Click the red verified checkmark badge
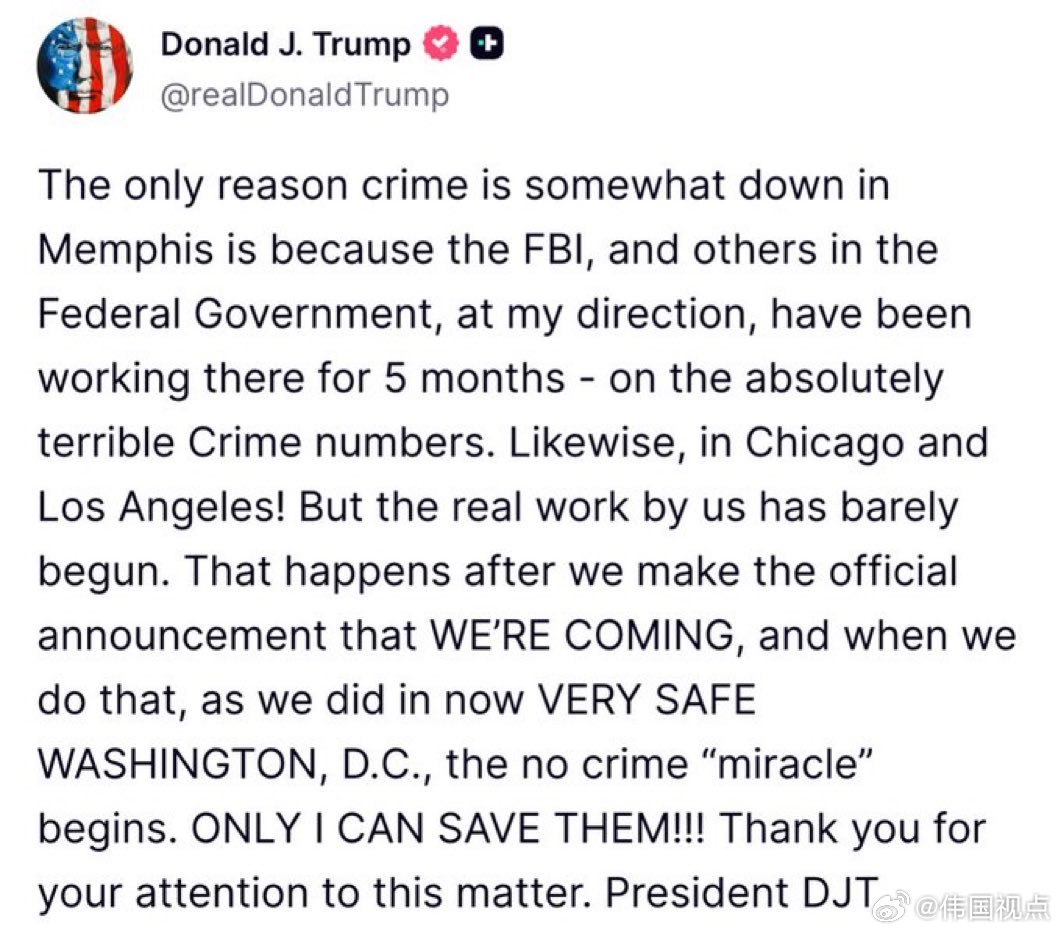 441,44
